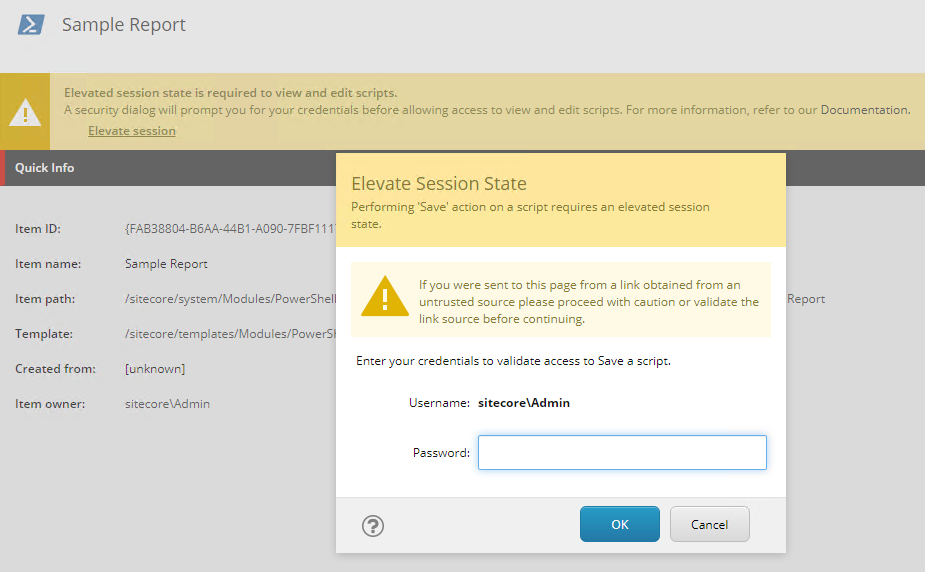Click the Elevate session link
Image resolution: width=925 pixels, height=572 pixels.
132,131
